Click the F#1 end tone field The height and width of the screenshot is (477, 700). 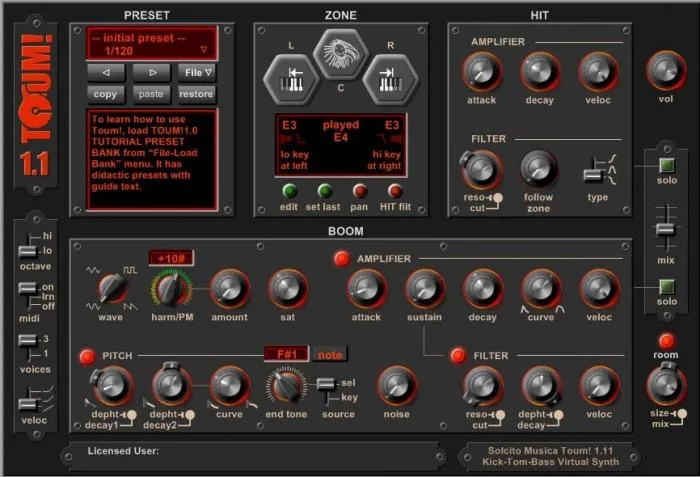pos(287,354)
